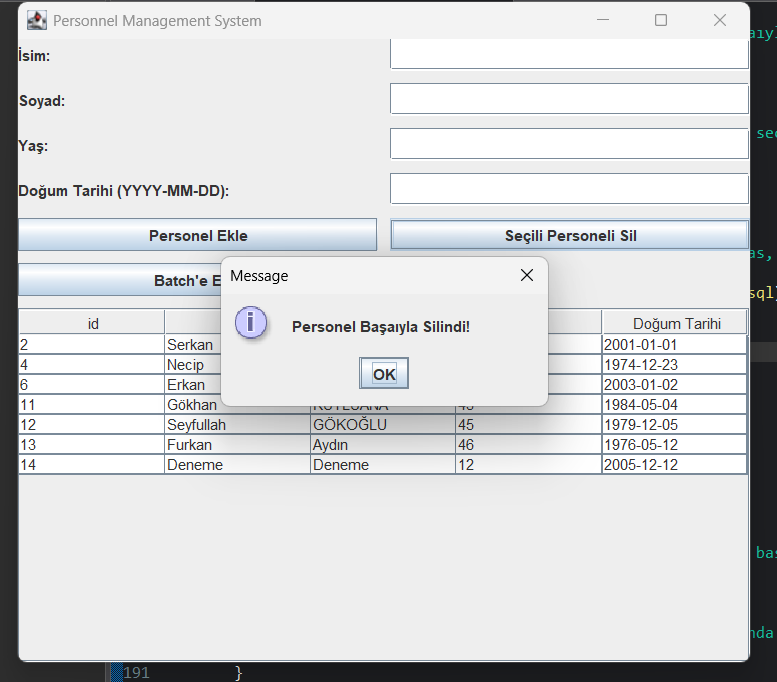The height and width of the screenshot is (682, 777).
Task: Select the Deneme row with id 14
Action: tap(237, 465)
